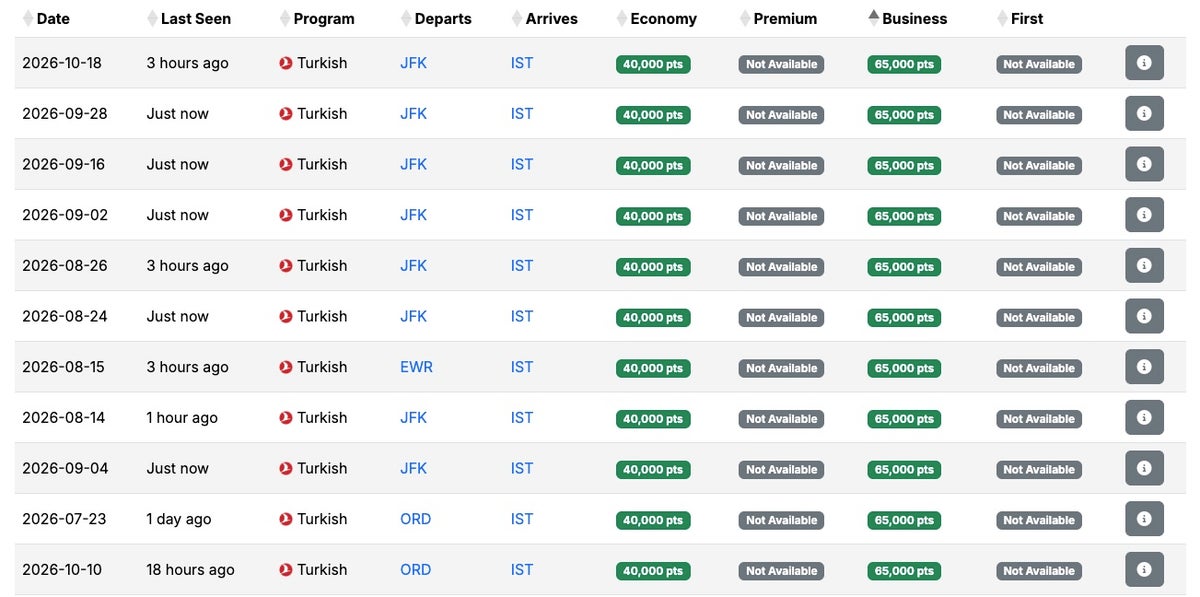Open details icon for 2026-08-15 EWR flight

tap(1144, 367)
